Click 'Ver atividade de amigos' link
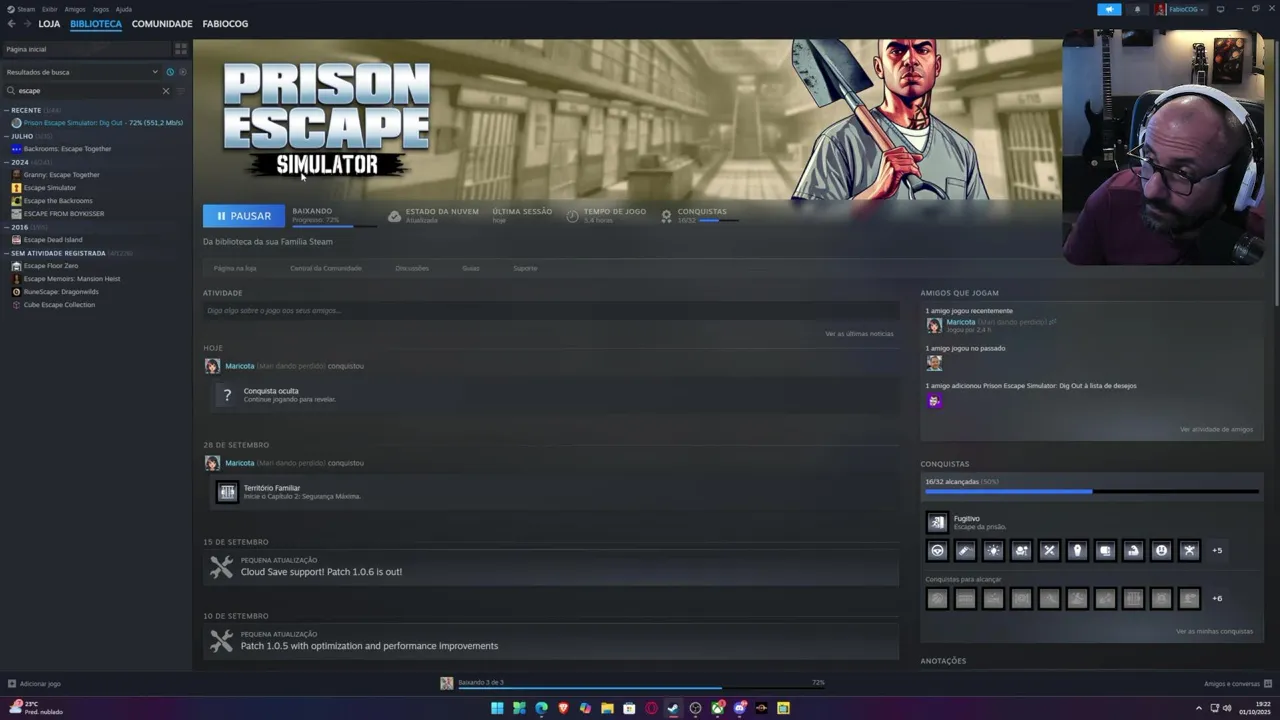The image size is (1280, 720). point(1216,429)
